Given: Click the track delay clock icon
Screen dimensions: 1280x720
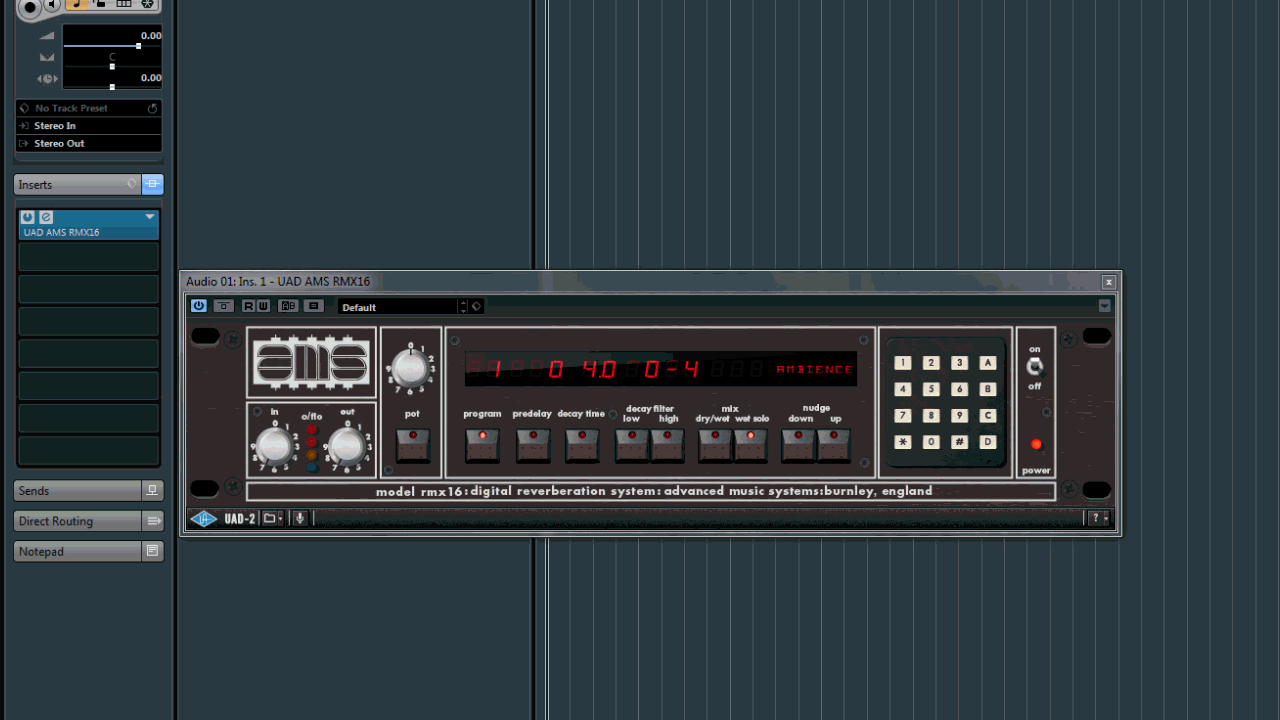Looking at the screenshot, I should 47,79.
